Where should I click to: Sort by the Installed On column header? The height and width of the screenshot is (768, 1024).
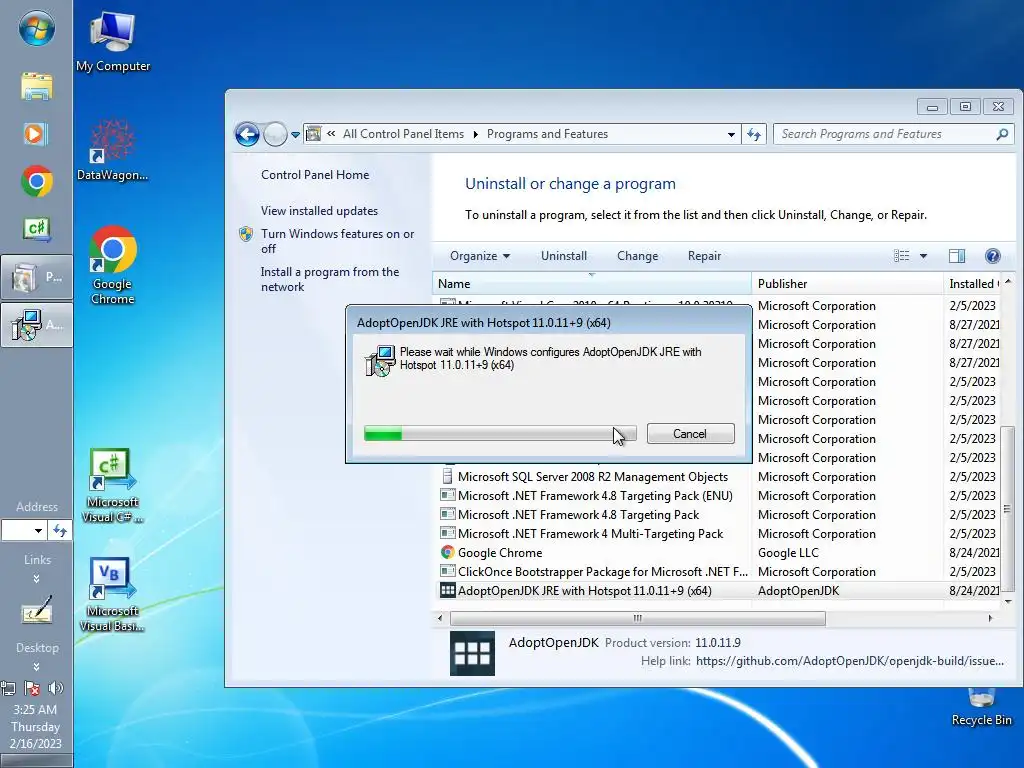(972, 283)
